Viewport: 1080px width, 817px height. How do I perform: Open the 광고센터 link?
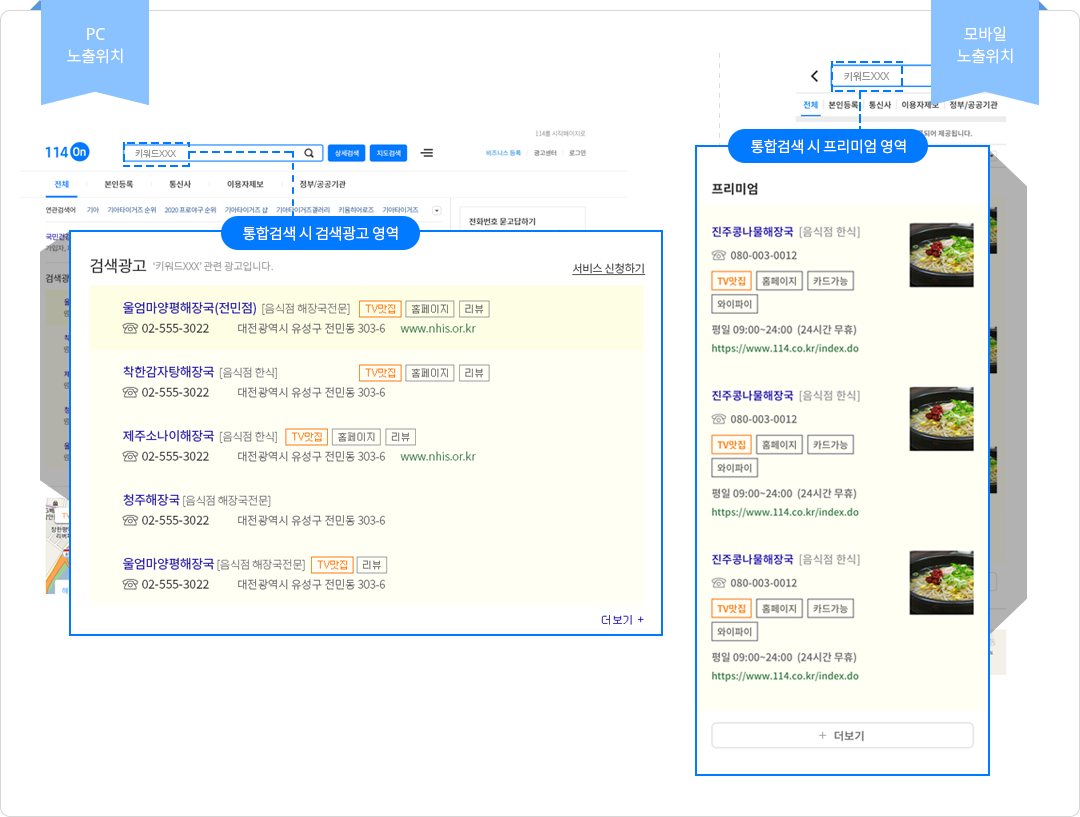coord(545,153)
